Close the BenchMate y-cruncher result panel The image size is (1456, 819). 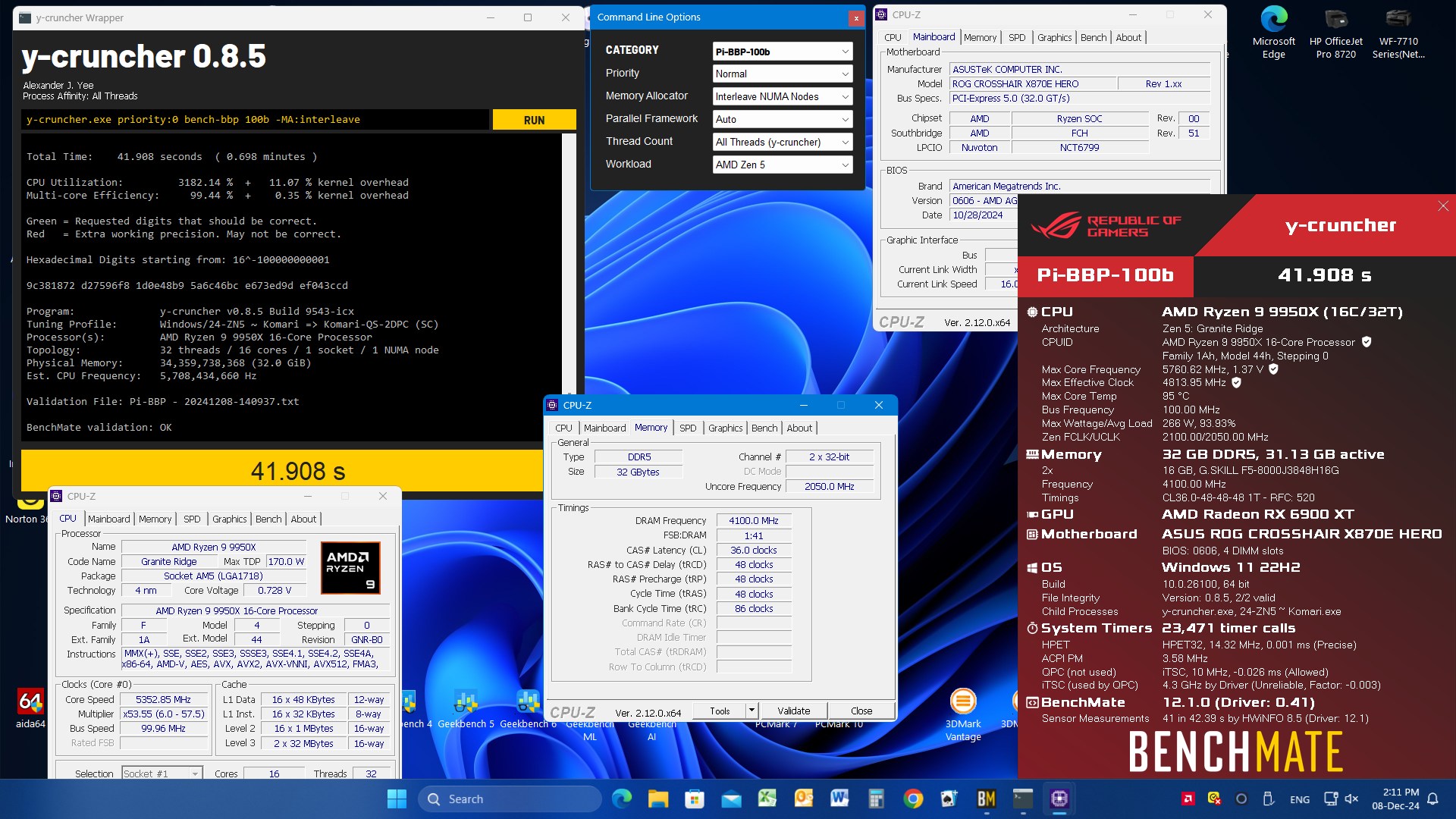(x=1442, y=206)
